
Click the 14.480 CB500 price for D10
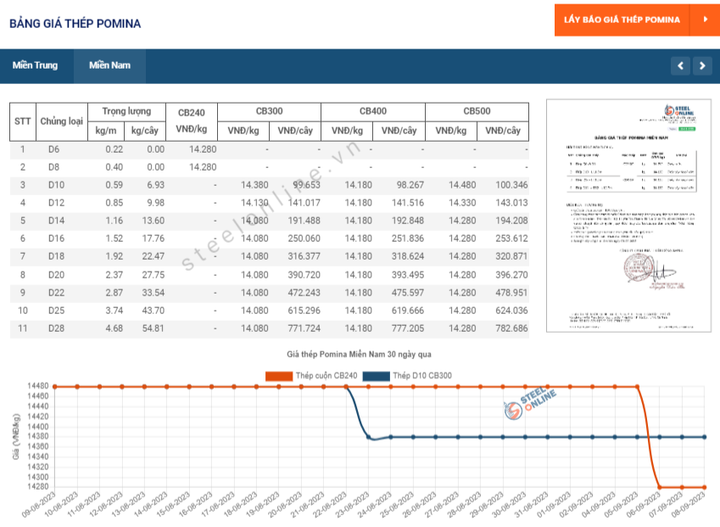click(x=462, y=185)
